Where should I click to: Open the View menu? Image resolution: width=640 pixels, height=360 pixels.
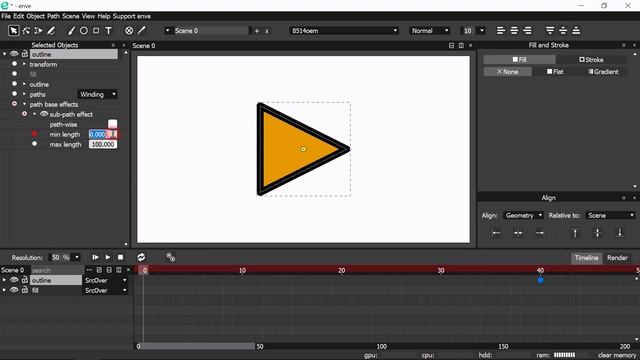tap(88, 16)
